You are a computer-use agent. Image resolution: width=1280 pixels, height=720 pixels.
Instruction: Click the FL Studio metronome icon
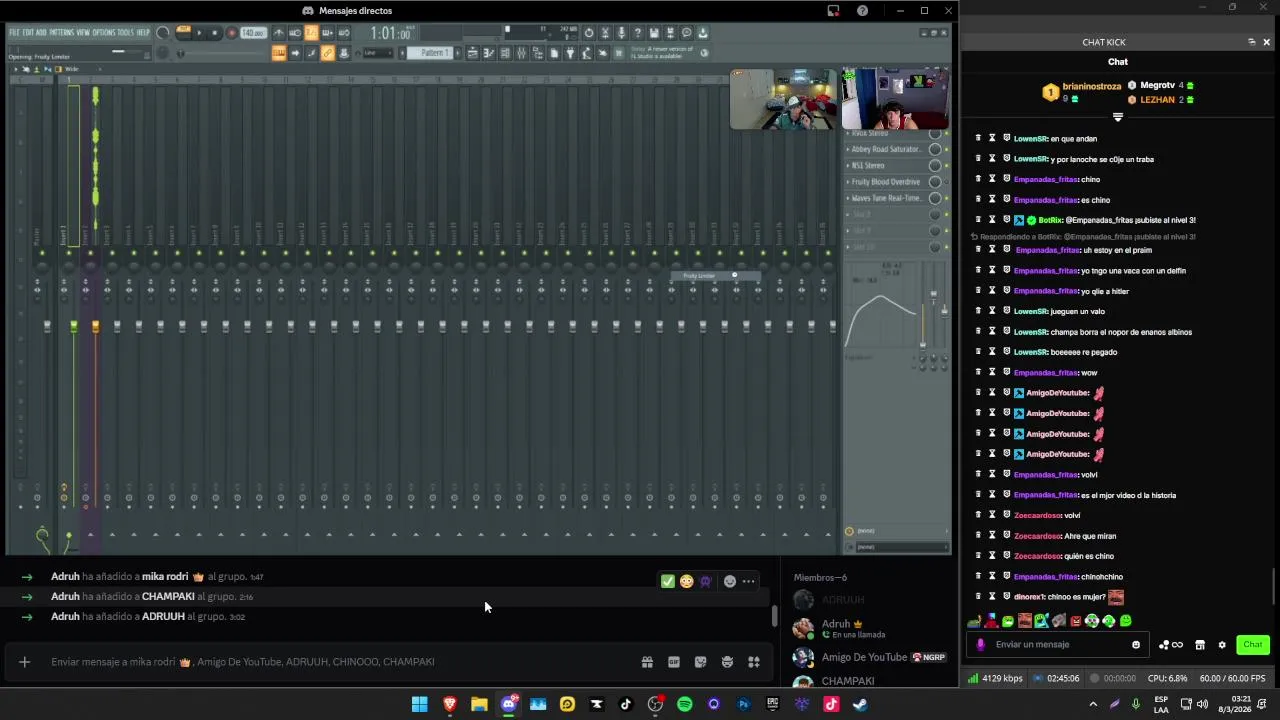tap(278, 33)
